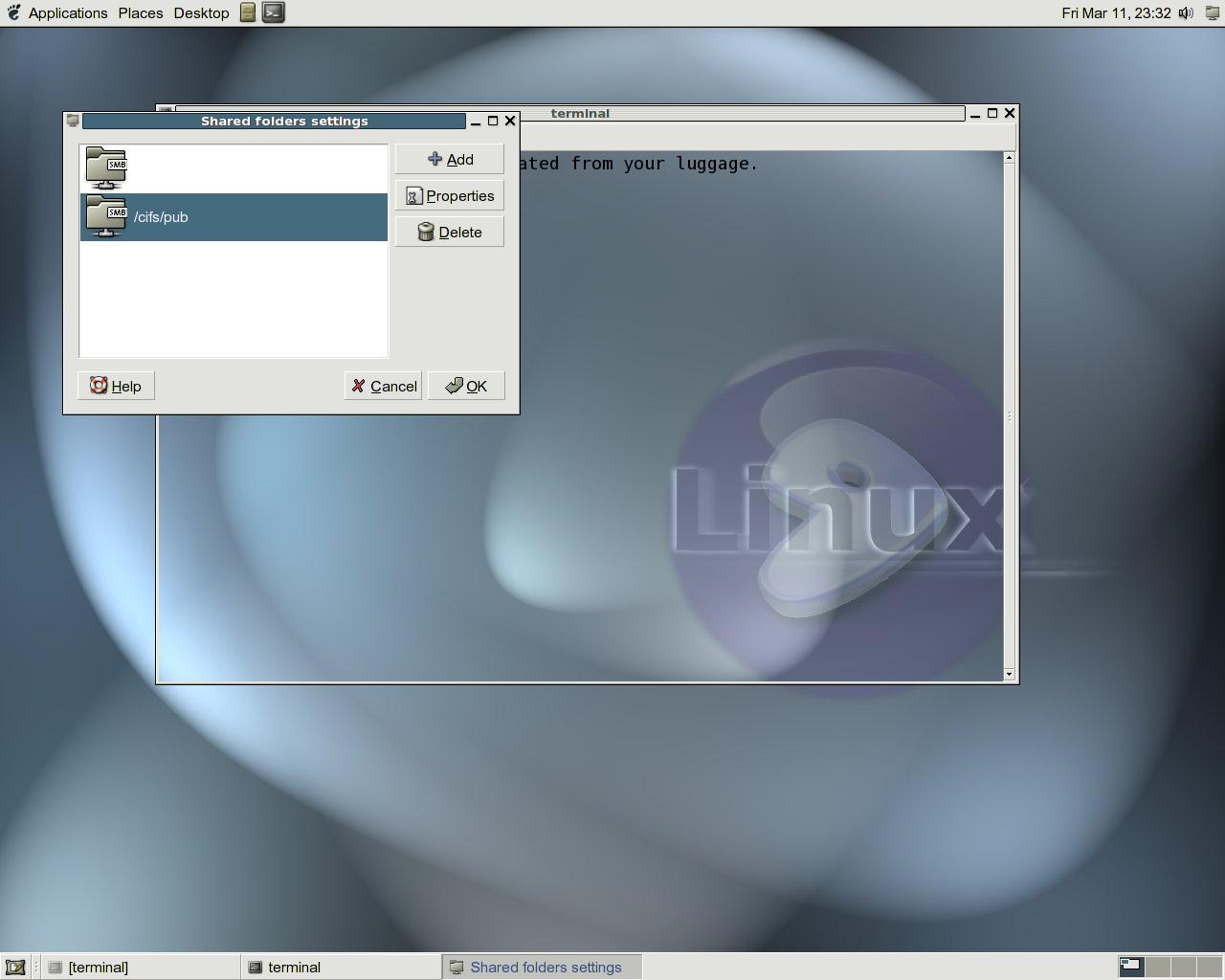
Task: Click the /cifs/pub share name text
Action: (161, 217)
